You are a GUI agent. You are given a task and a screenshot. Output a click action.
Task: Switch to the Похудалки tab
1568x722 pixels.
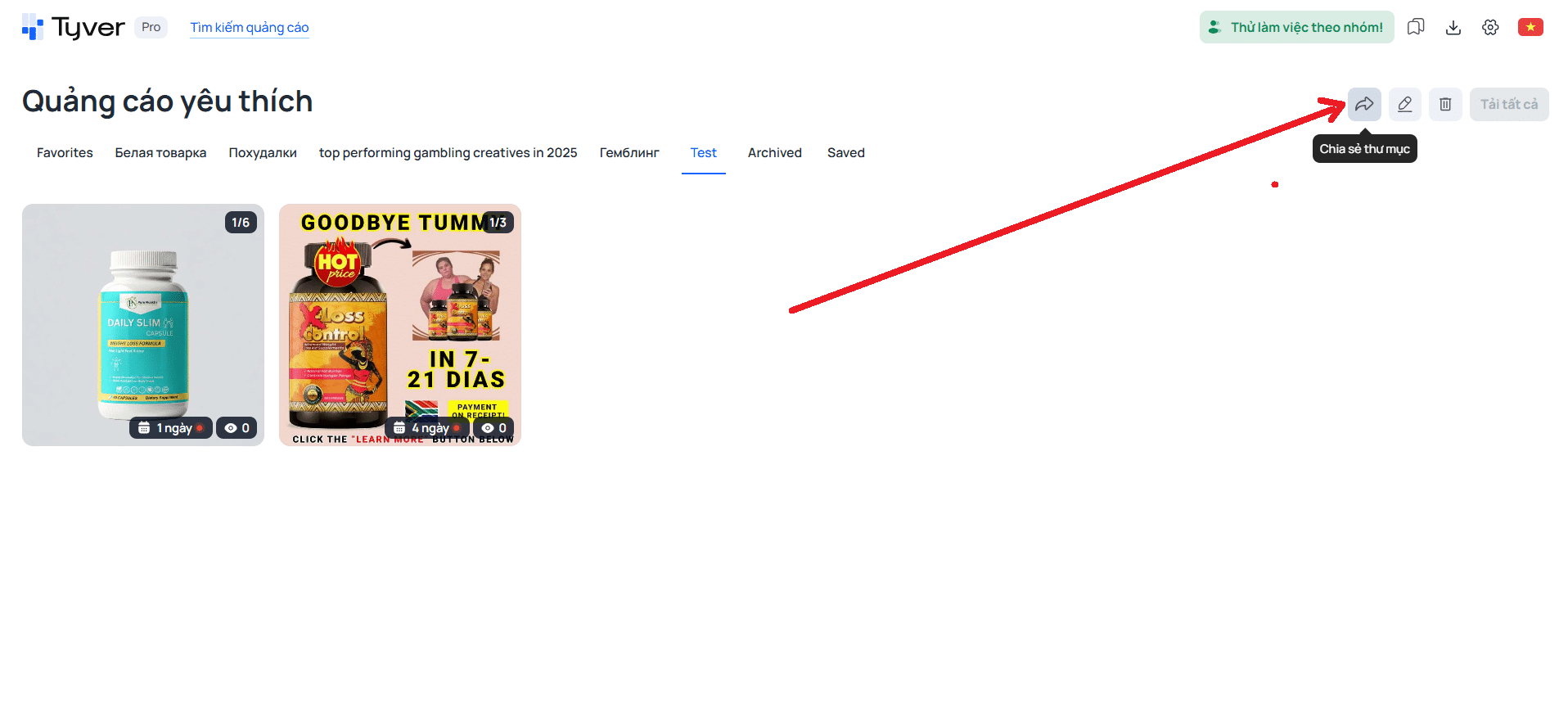(x=263, y=152)
